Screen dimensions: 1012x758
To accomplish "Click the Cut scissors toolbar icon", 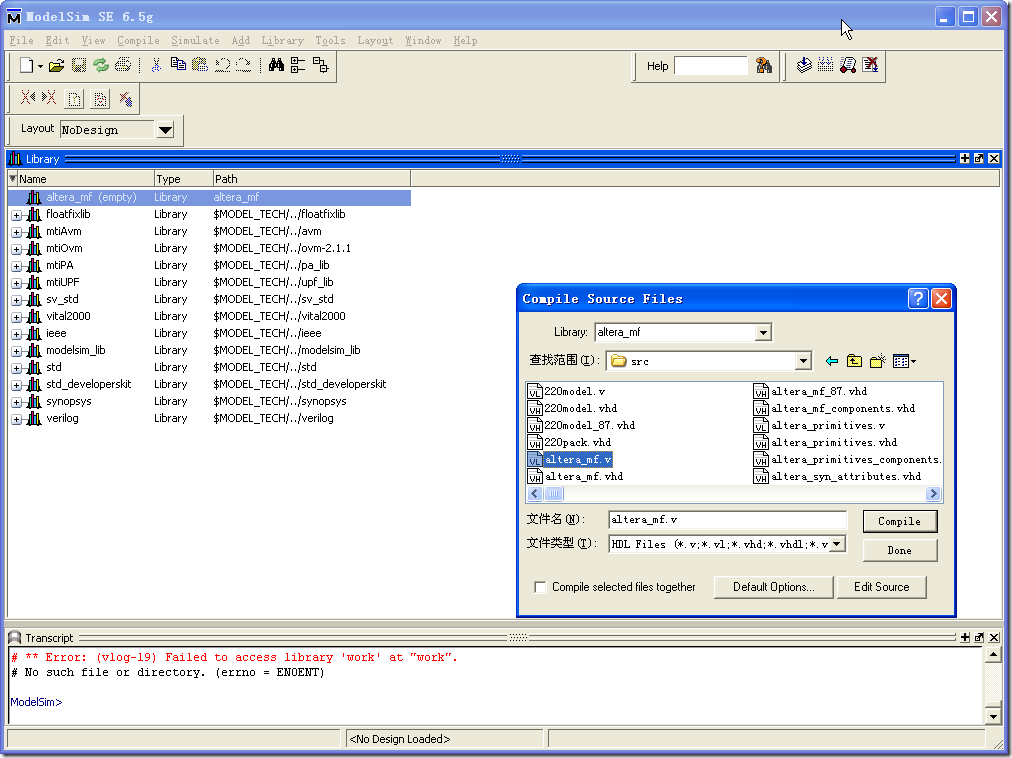I will (156, 66).
